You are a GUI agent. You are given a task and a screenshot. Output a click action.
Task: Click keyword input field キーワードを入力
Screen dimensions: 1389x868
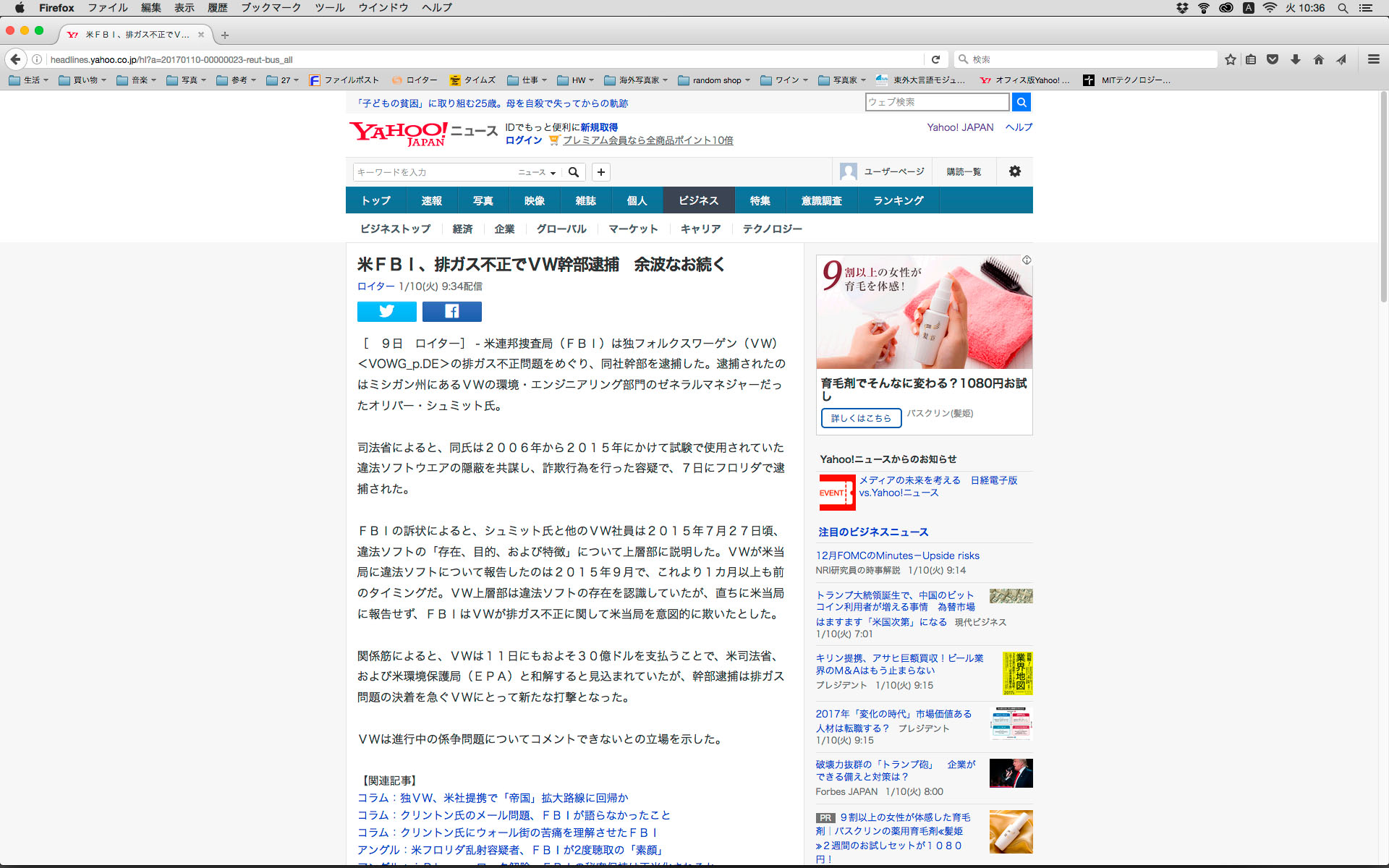434,172
